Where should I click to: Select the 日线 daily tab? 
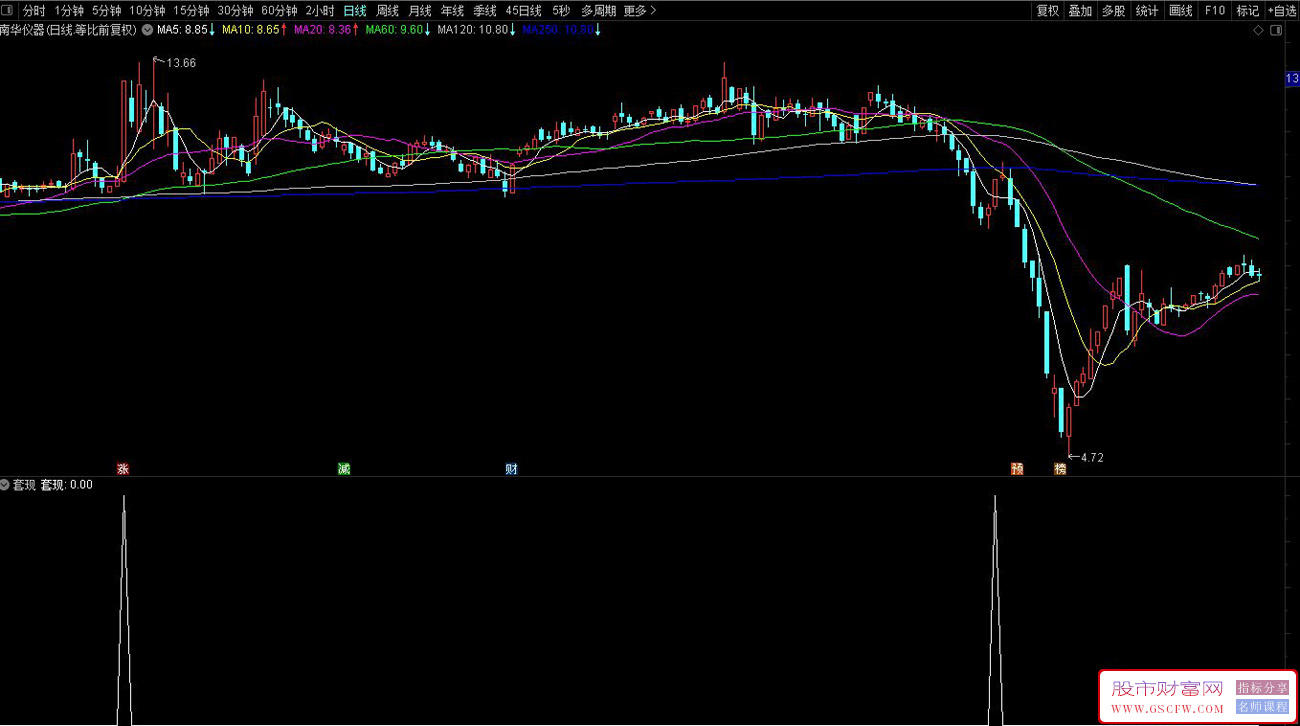[x=355, y=11]
